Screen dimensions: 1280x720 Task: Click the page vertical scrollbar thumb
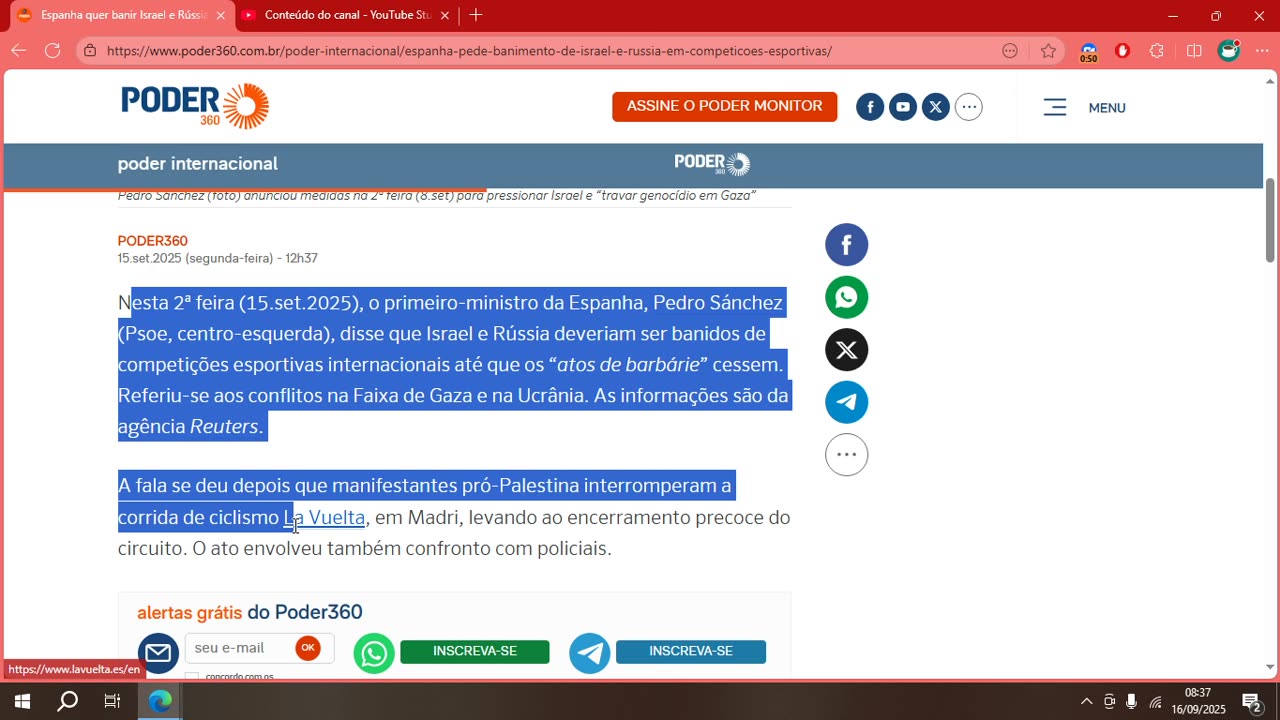coord(1271,220)
